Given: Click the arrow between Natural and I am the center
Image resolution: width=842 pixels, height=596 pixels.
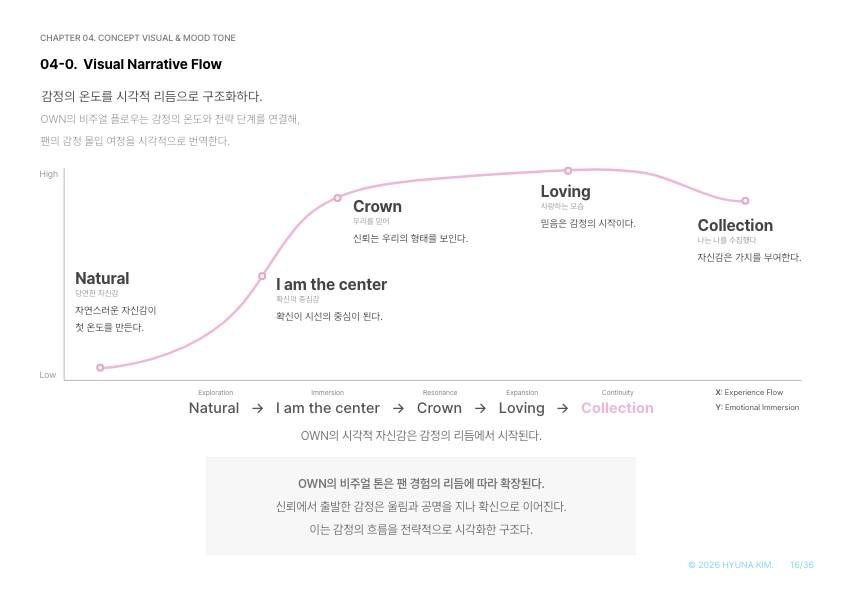Looking at the screenshot, I should [258, 409].
